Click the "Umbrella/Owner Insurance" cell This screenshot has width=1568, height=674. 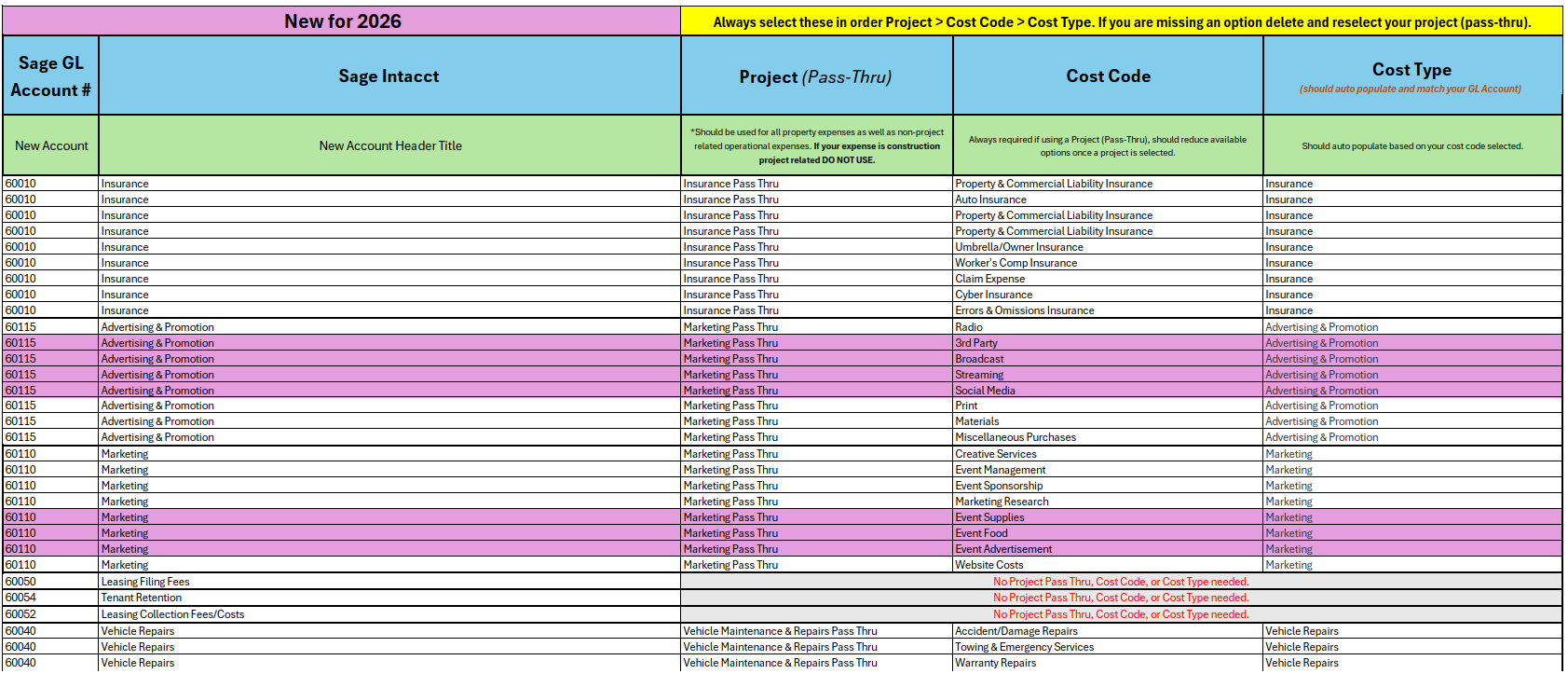coord(1108,247)
